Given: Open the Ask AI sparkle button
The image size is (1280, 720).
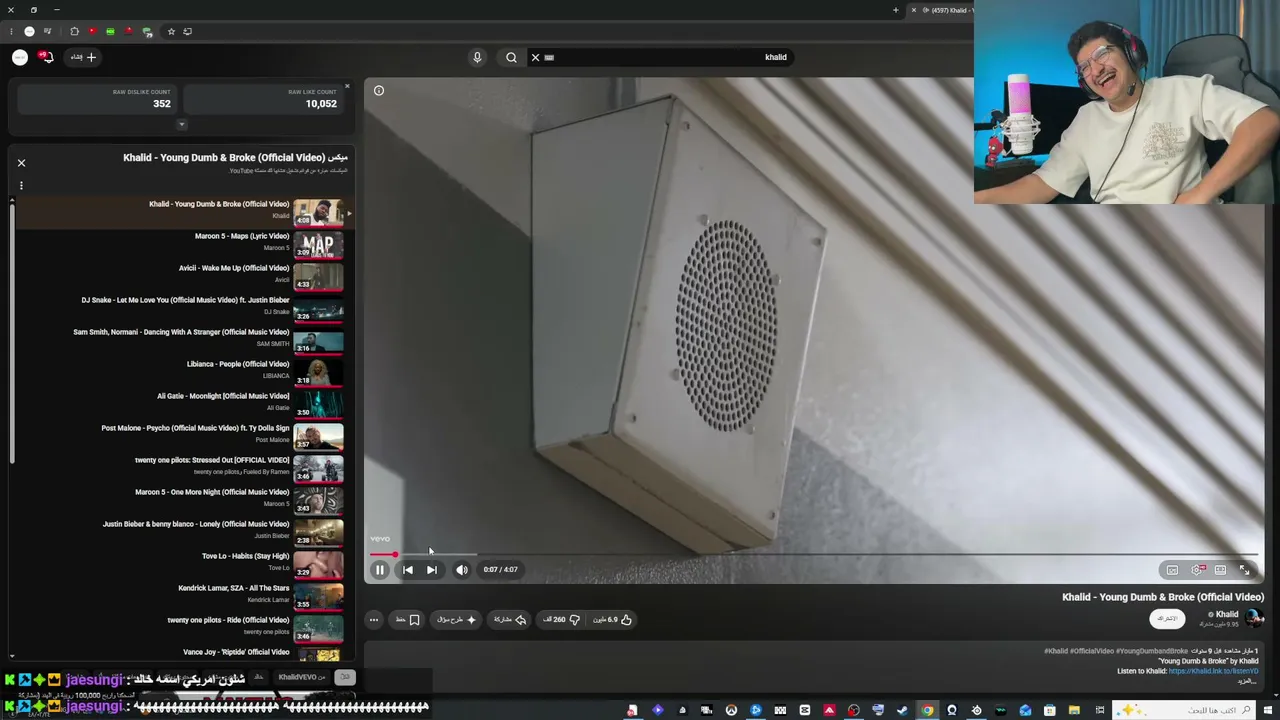Looking at the screenshot, I should point(457,620).
